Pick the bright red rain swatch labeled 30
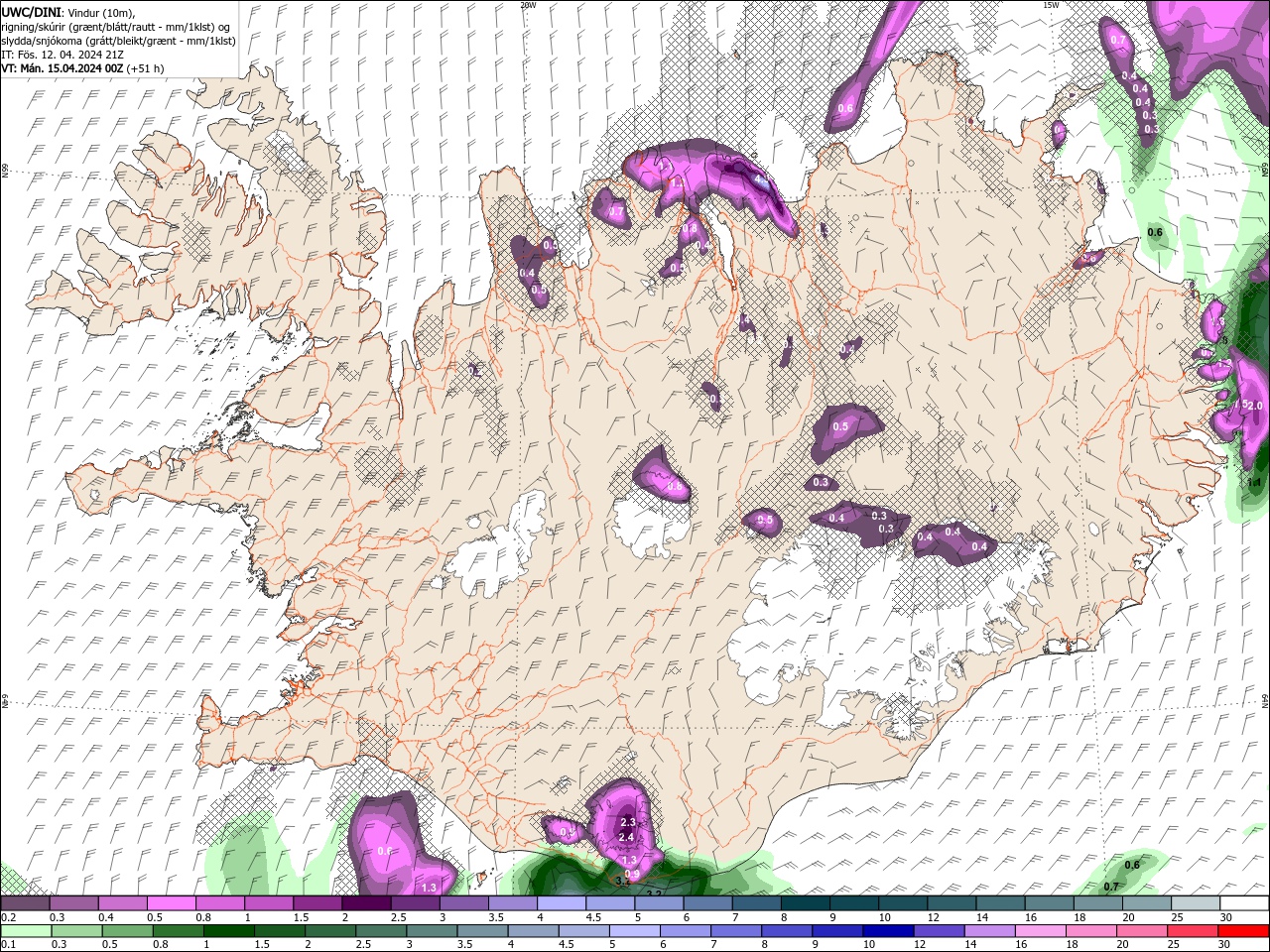This screenshot has width=1270, height=952. (x=1243, y=931)
